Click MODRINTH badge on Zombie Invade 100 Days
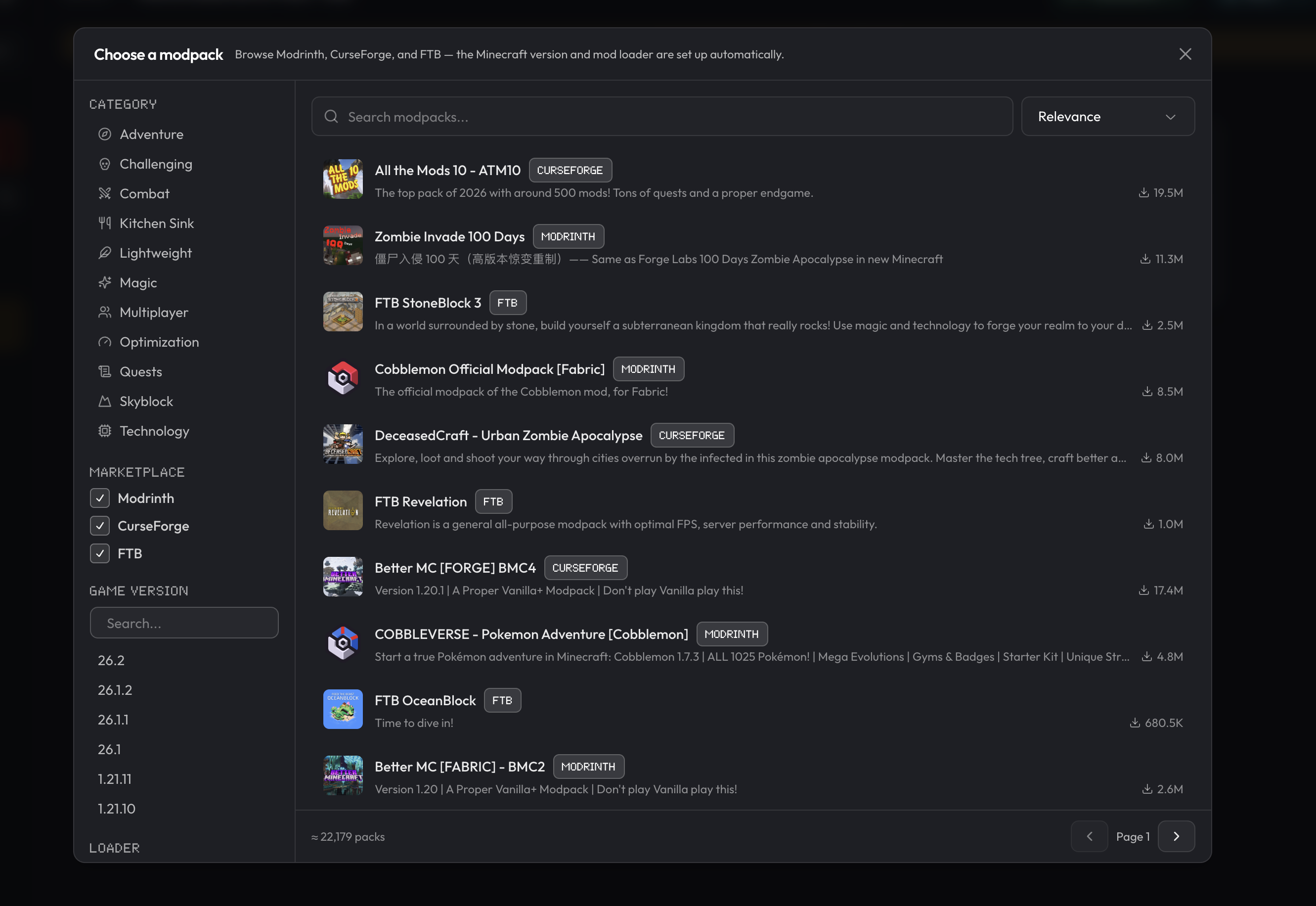 coord(568,237)
